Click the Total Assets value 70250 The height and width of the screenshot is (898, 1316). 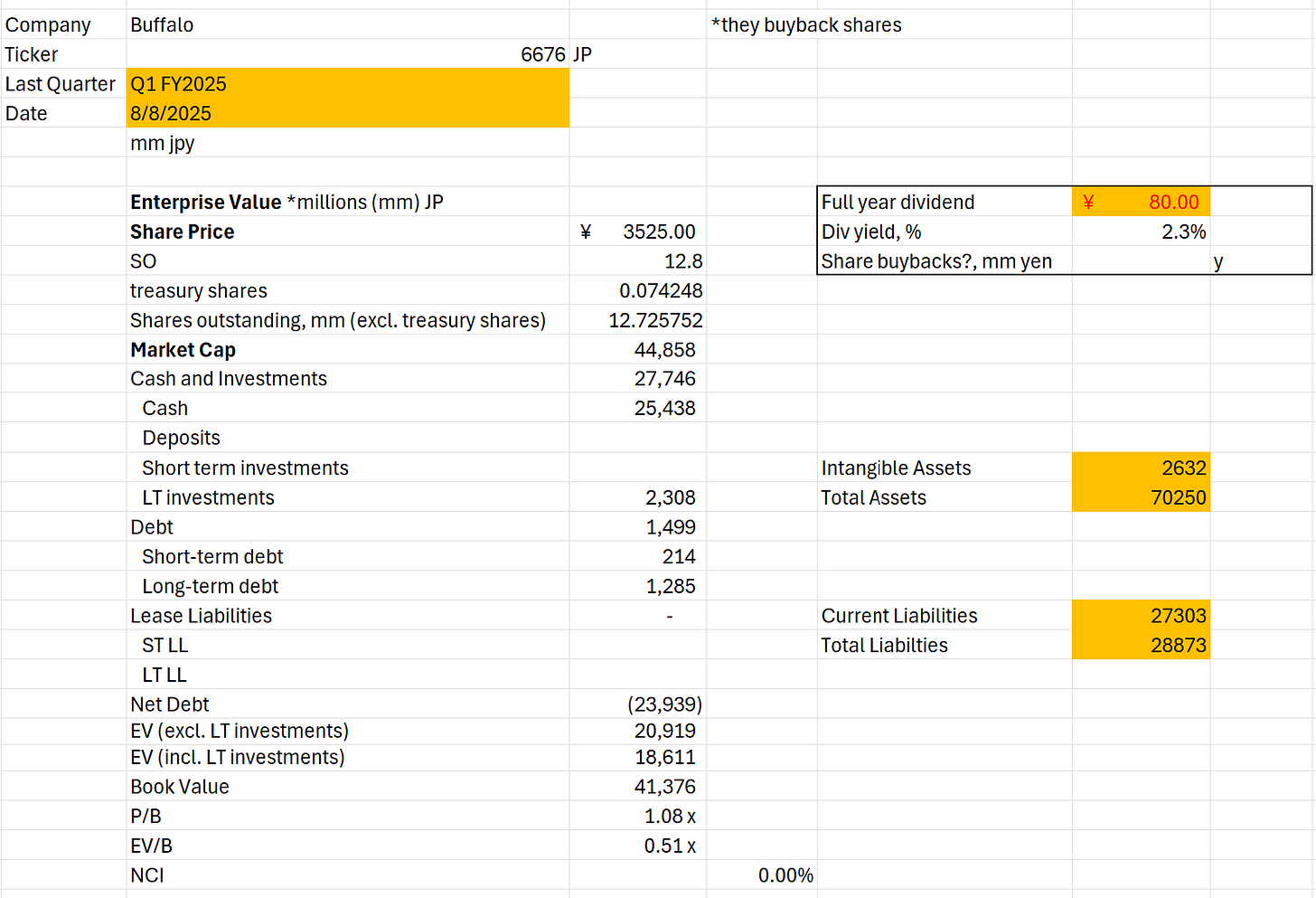[1179, 497]
